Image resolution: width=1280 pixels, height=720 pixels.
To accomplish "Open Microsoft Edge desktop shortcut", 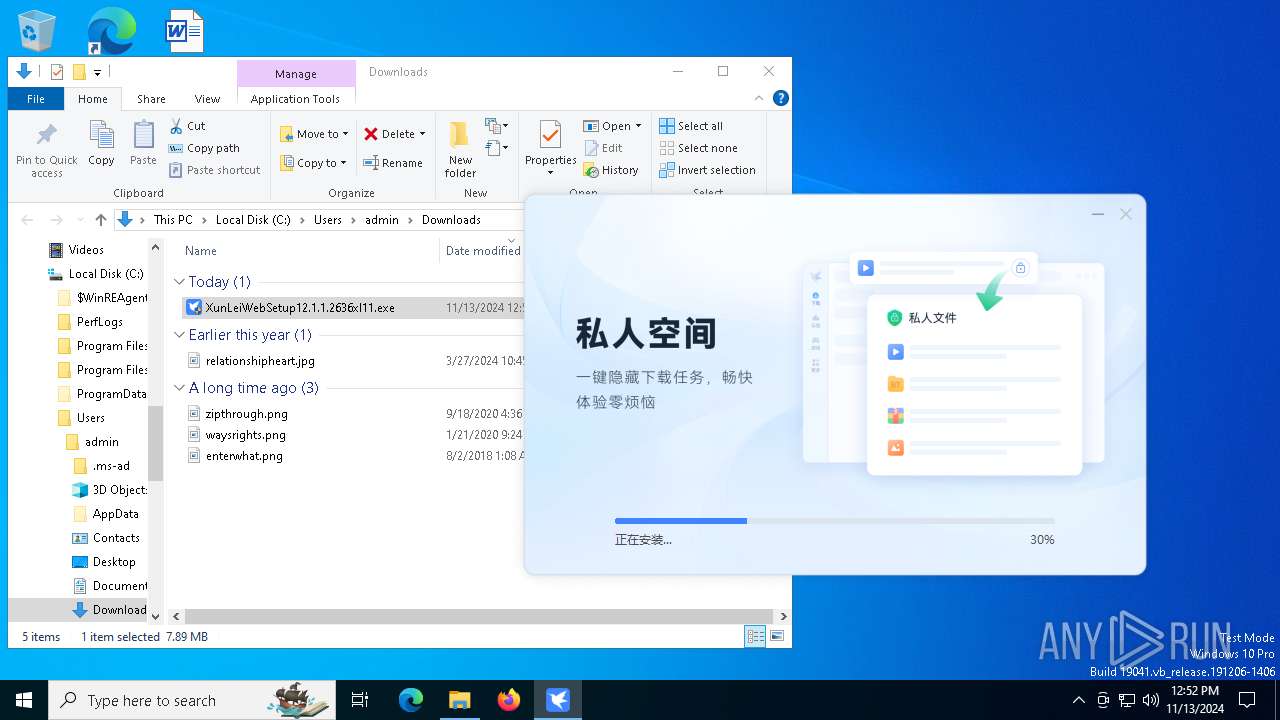I will 110,31.
